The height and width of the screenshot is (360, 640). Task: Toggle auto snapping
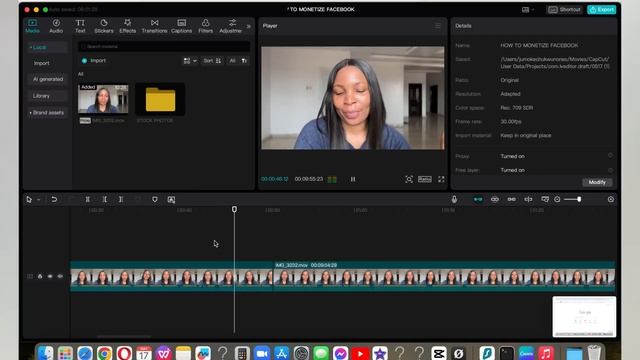[x=495, y=199]
